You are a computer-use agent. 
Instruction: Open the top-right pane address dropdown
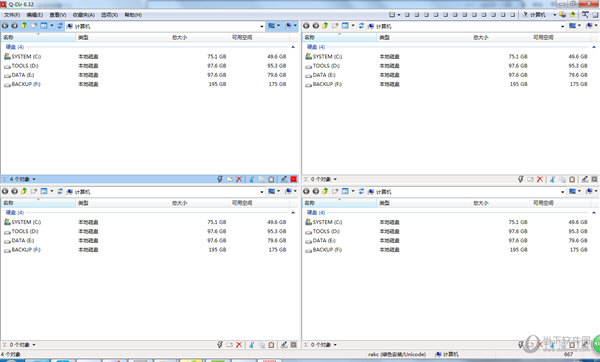pos(562,26)
